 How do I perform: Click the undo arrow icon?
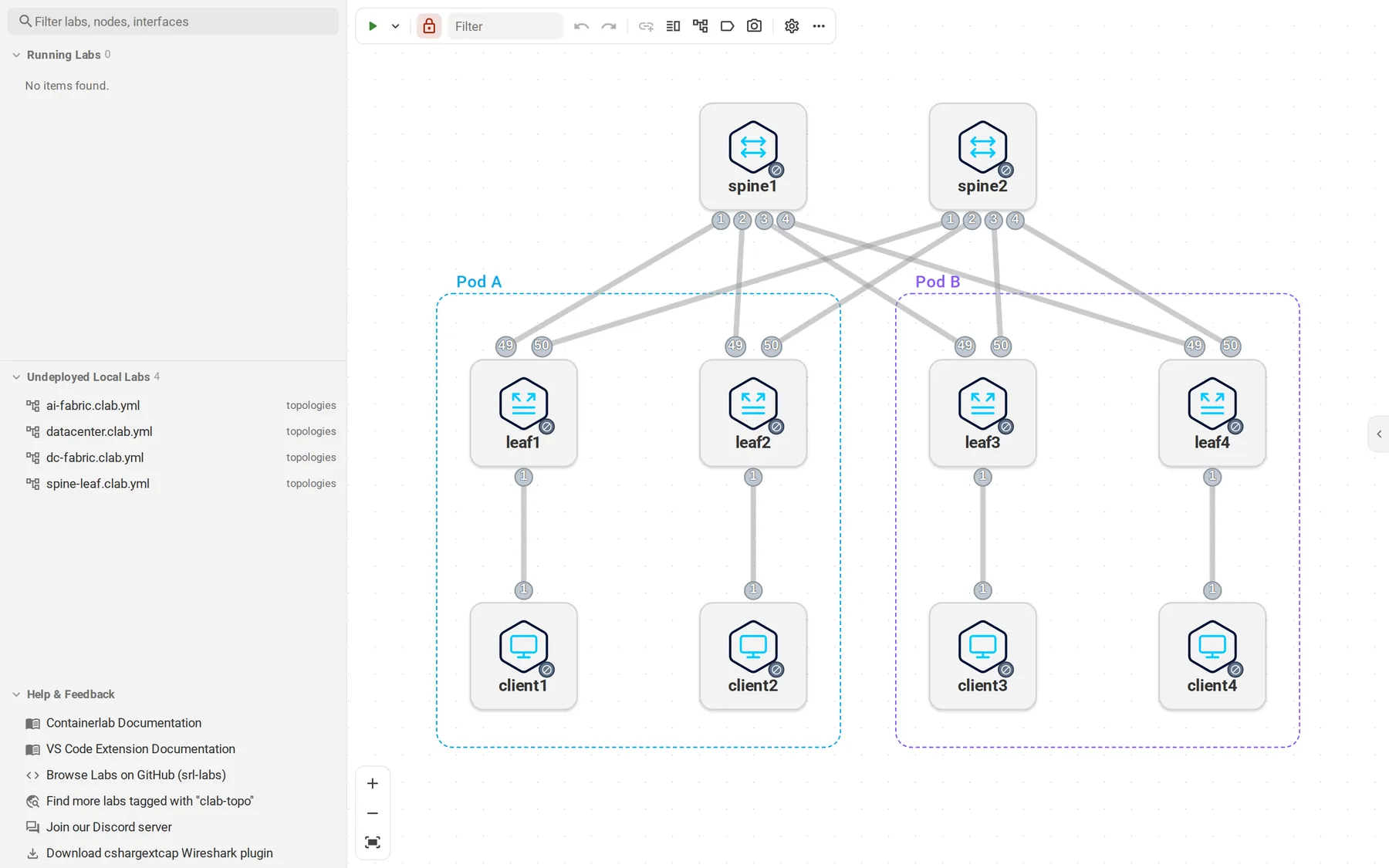581,26
